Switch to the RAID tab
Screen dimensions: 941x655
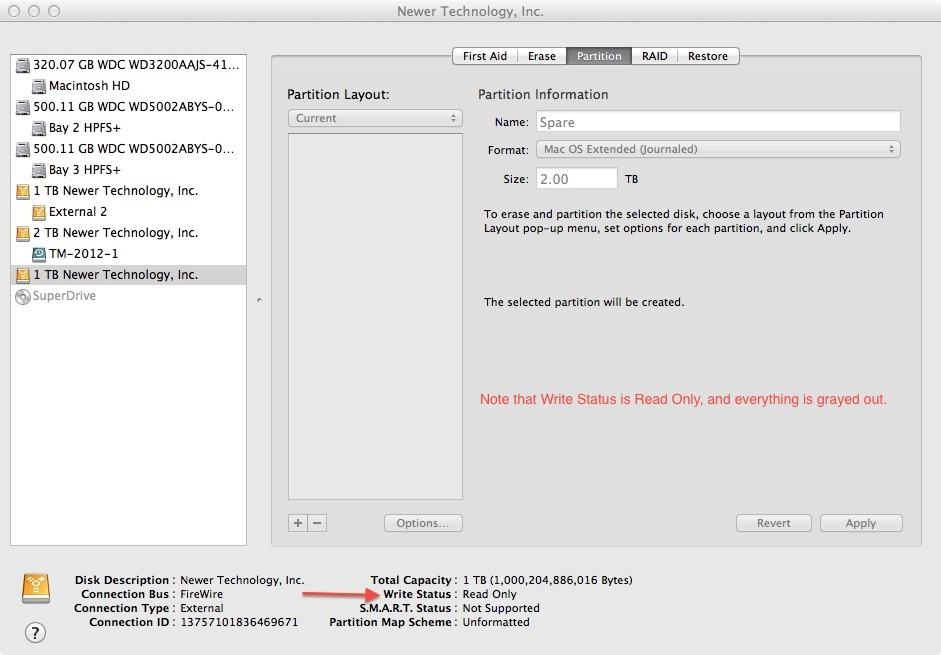click(x=654, y=56)
